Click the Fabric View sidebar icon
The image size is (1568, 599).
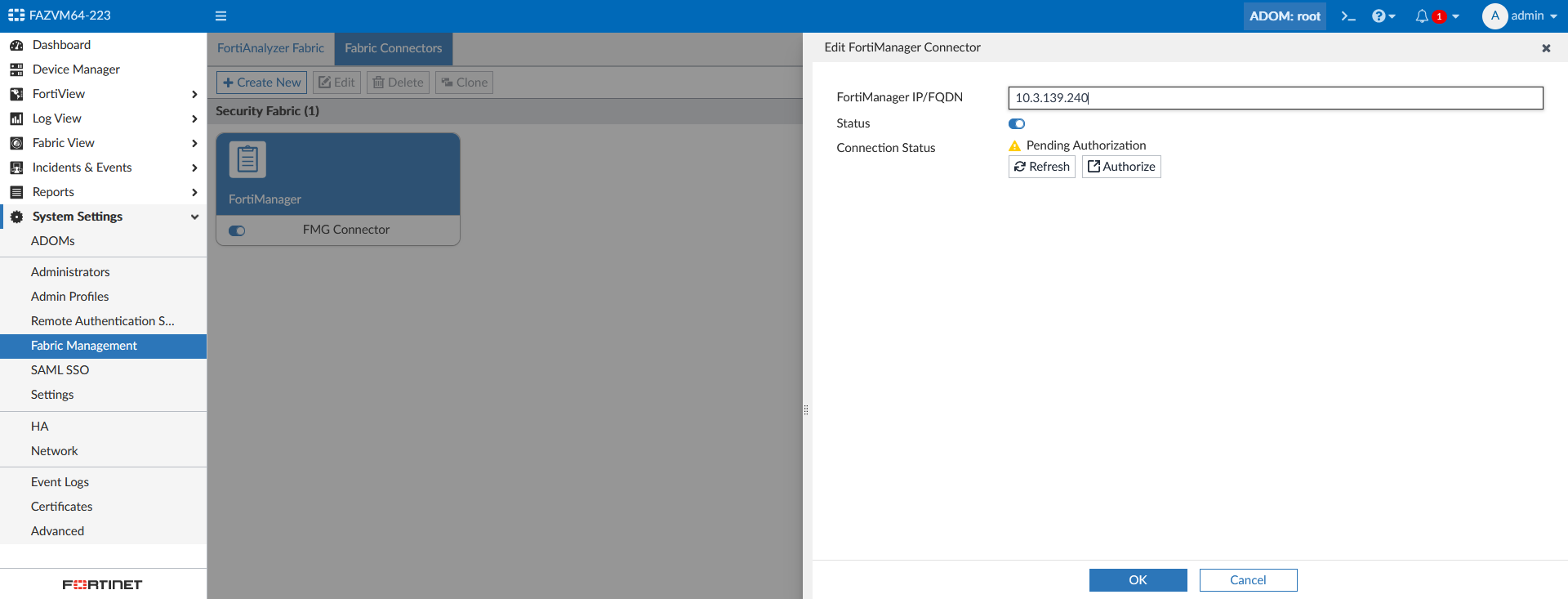(x=16, y=143)
